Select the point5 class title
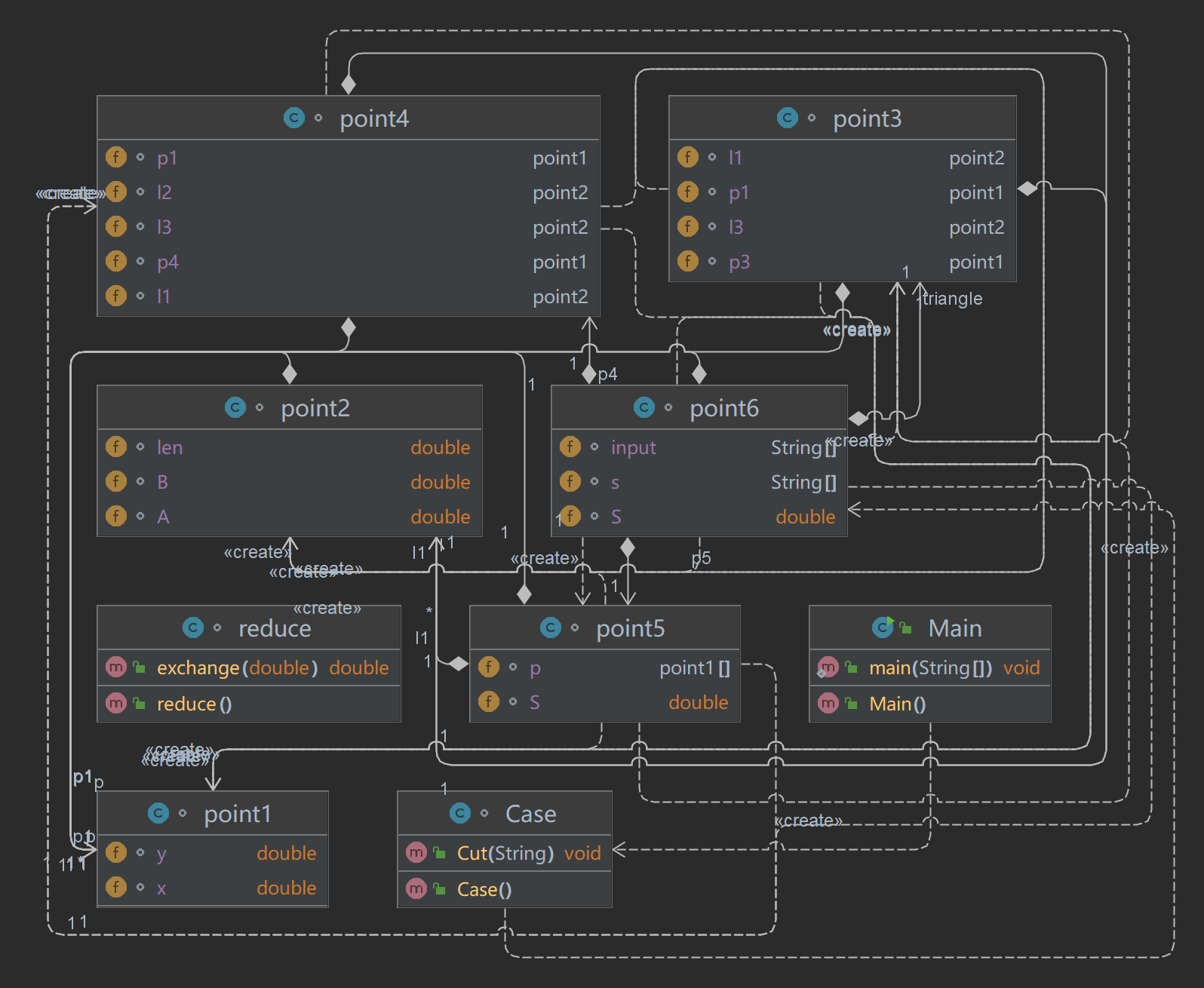Screen dimensions: 1204x988 tap(631, 628)
